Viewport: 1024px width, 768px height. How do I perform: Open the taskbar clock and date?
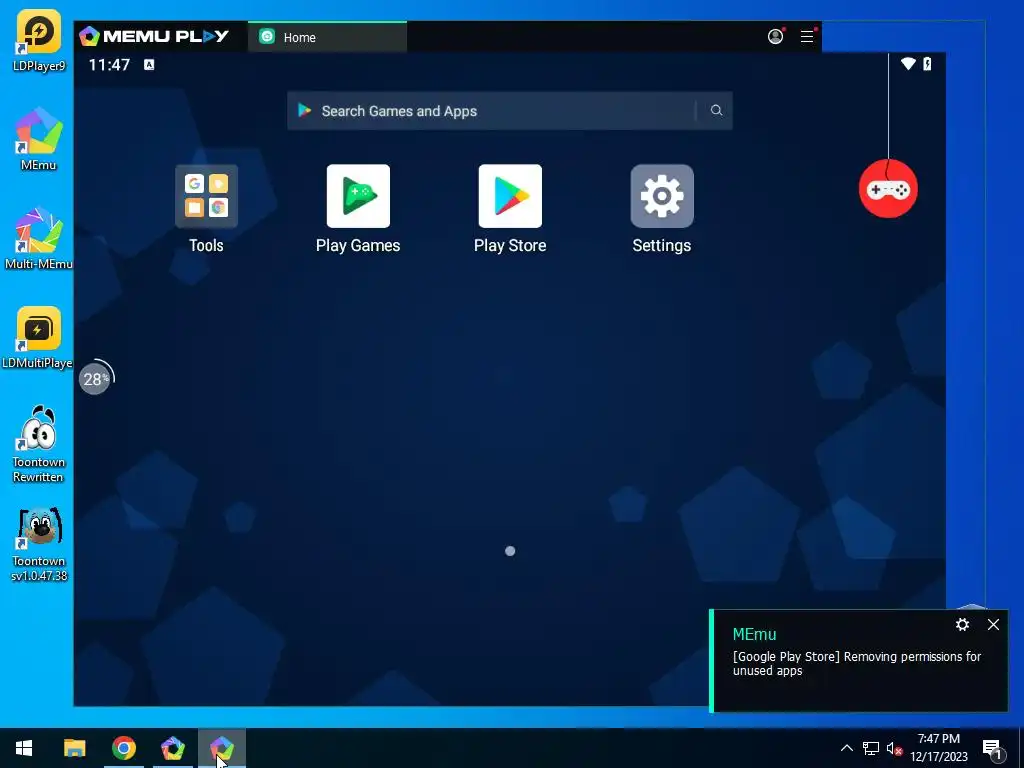938,748
